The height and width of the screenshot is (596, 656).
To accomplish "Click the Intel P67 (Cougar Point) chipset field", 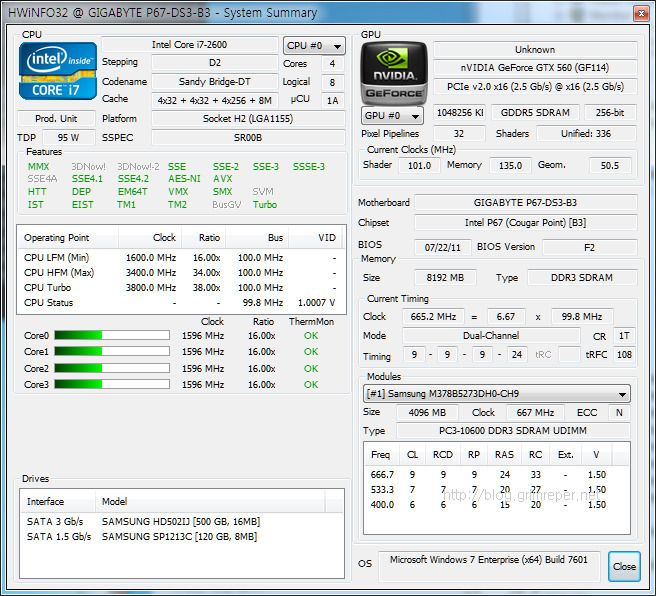I will (525, 223).
